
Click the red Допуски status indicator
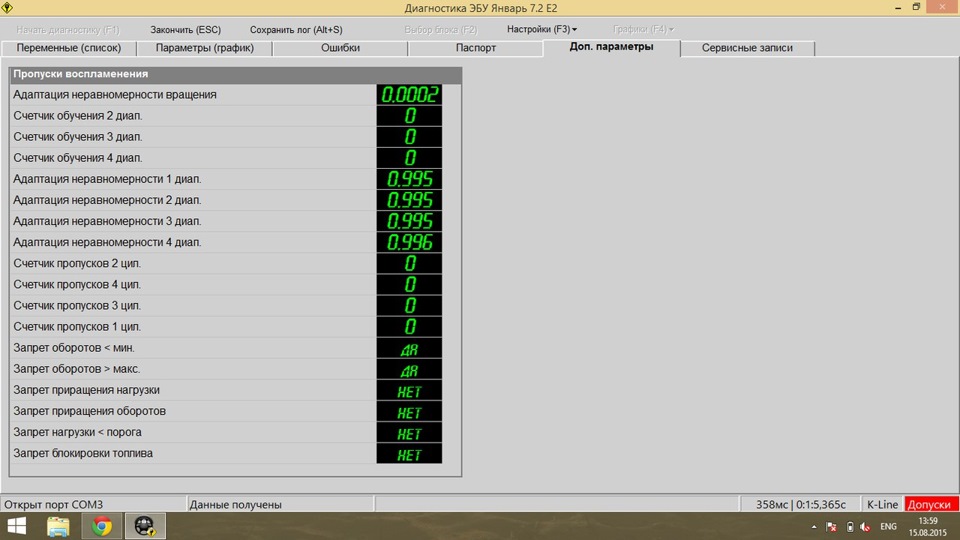coord(931,504)
